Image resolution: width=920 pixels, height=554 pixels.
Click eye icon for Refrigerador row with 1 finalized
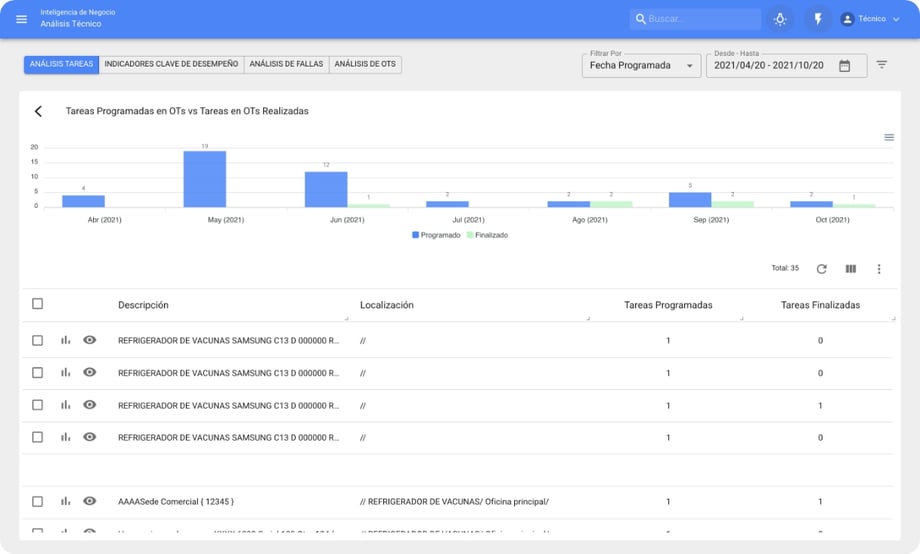tap(89, 404)
